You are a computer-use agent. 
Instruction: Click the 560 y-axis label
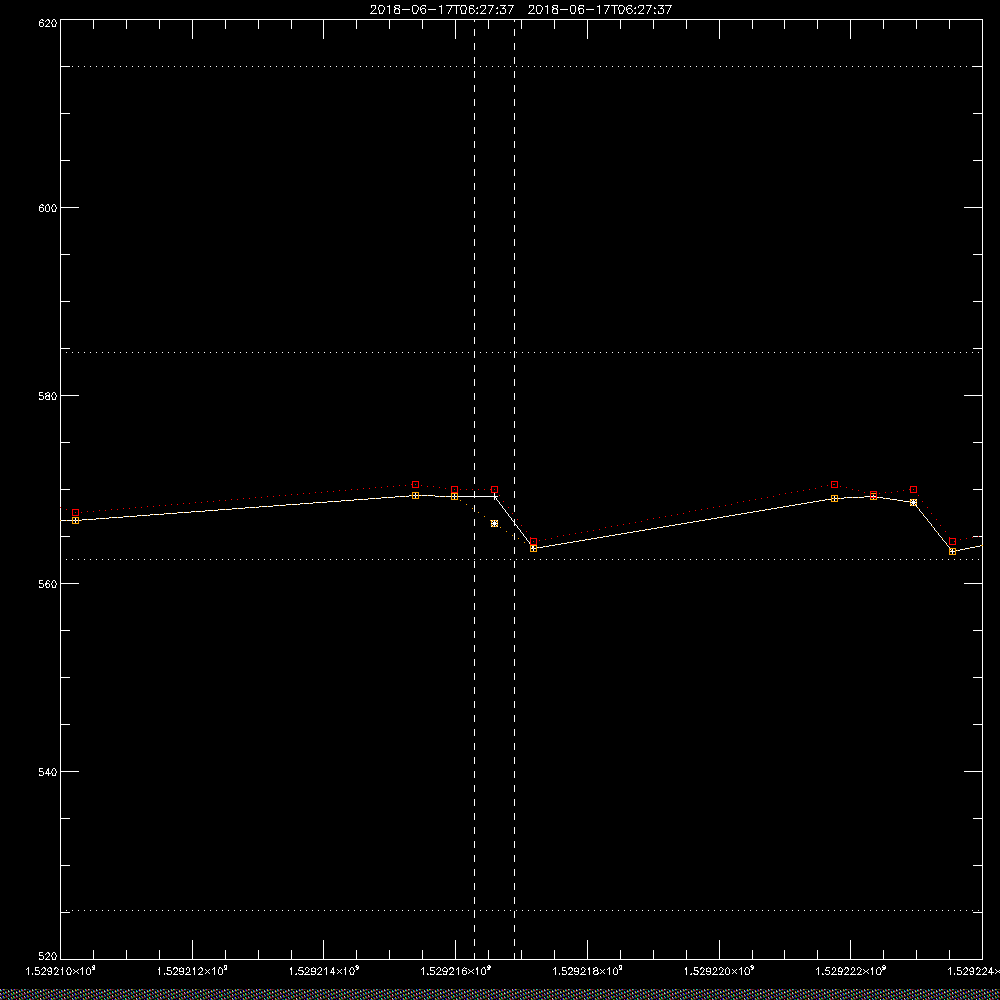pyautogui.click(x=48, y=584)
